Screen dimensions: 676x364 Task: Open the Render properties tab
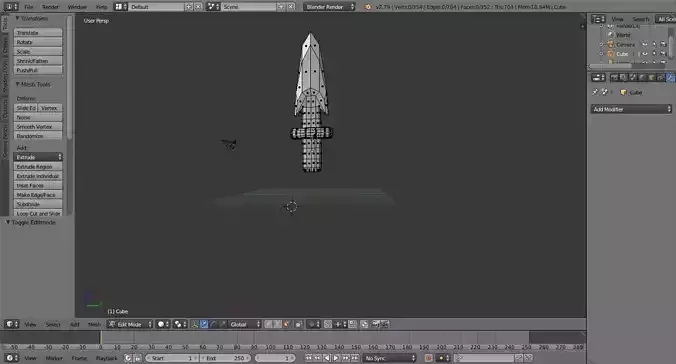click(614, 78)
